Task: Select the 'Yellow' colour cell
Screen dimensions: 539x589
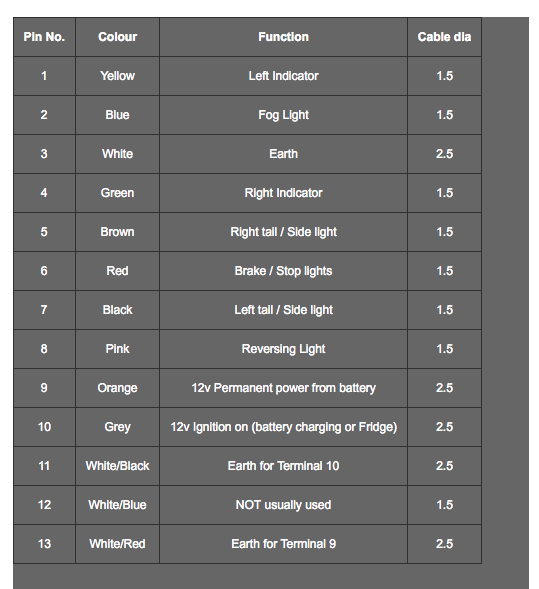Action: (117, 76)
